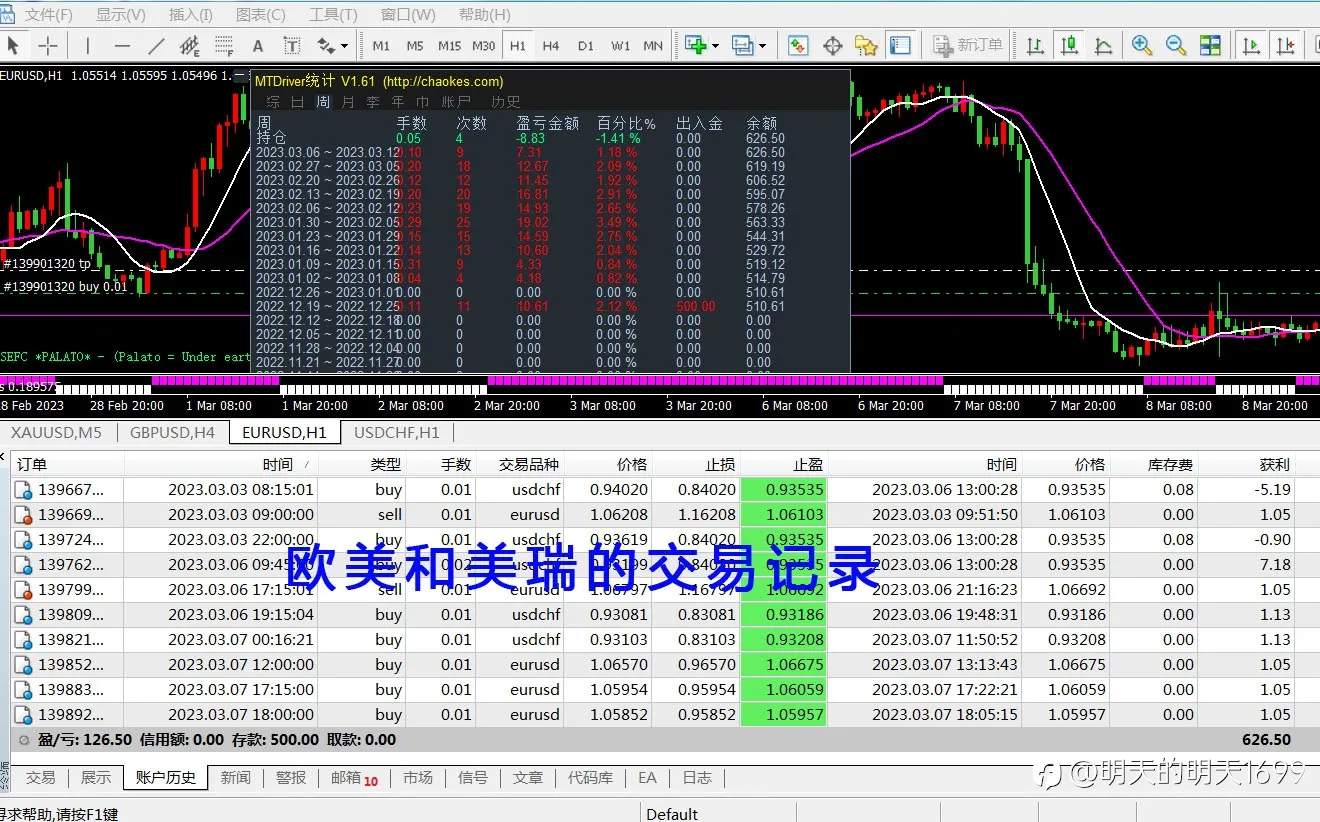Switch to the USDCHF,H1 chart tab
Screen dimensions: 1320x822
pos(397,432)
